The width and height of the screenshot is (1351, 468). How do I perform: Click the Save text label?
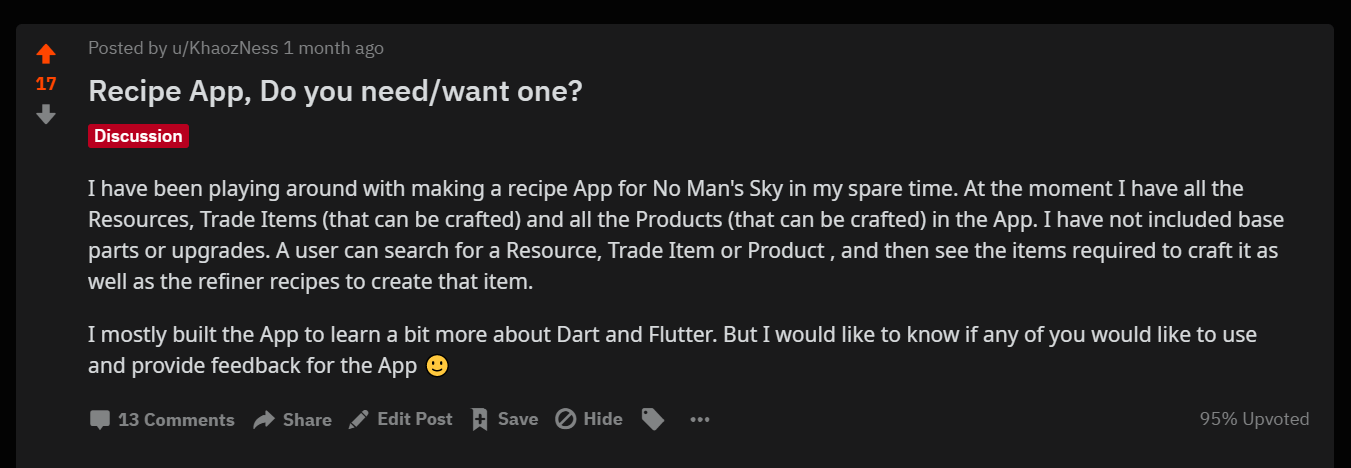518,419
